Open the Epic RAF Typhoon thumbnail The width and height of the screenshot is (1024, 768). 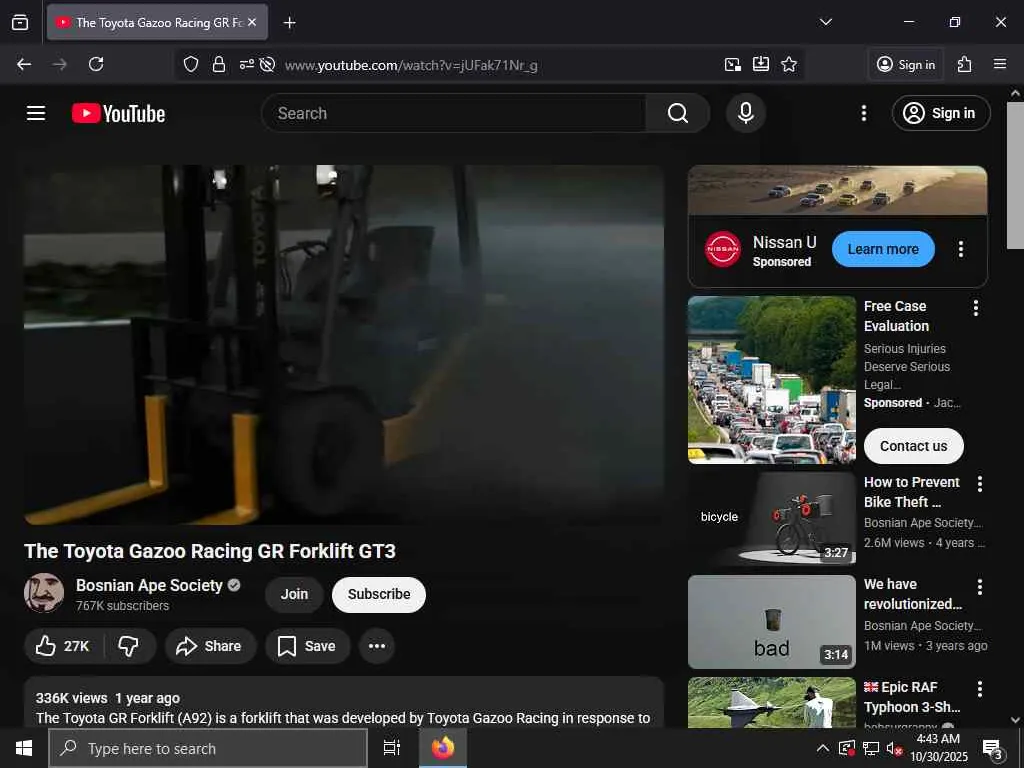coord(771,703)
